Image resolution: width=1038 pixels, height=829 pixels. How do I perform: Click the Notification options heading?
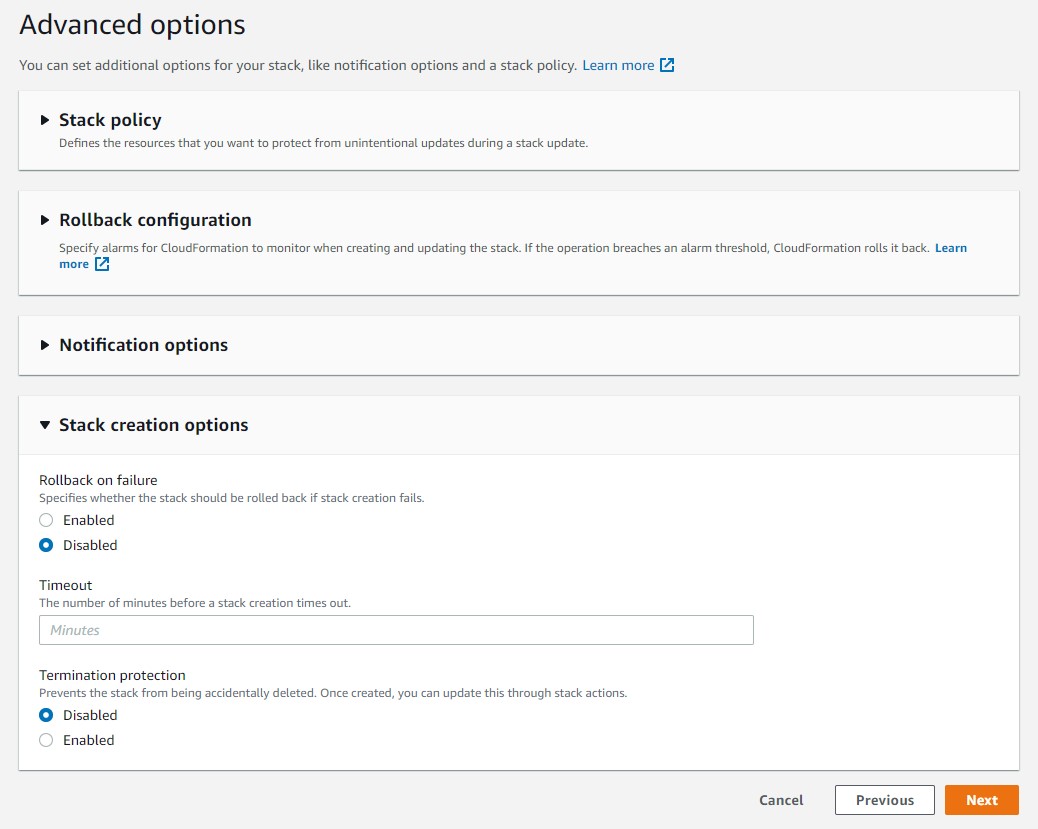pyautogui.click(x=143, y=345)
